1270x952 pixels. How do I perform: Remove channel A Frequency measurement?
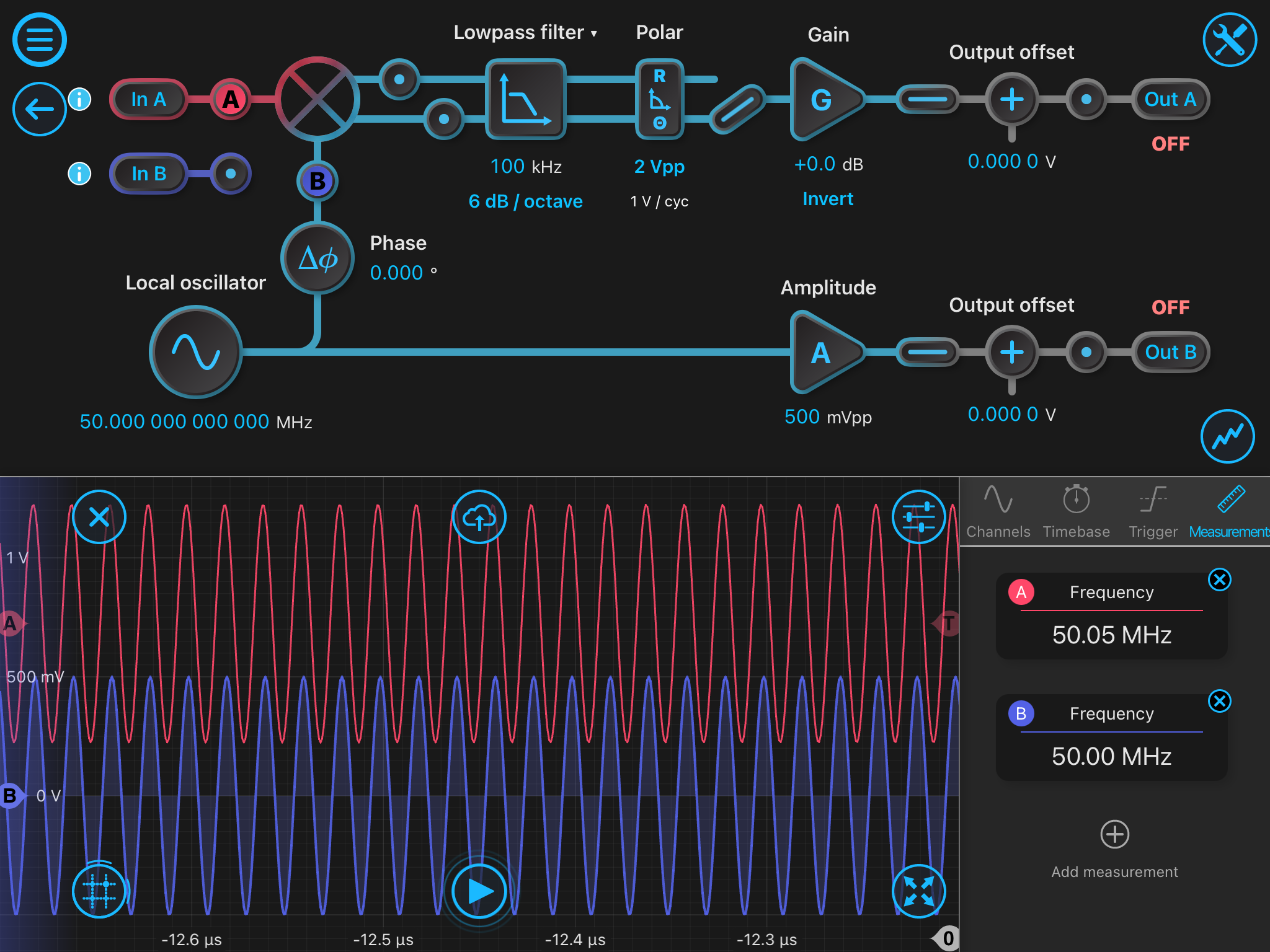(1219, 580)
